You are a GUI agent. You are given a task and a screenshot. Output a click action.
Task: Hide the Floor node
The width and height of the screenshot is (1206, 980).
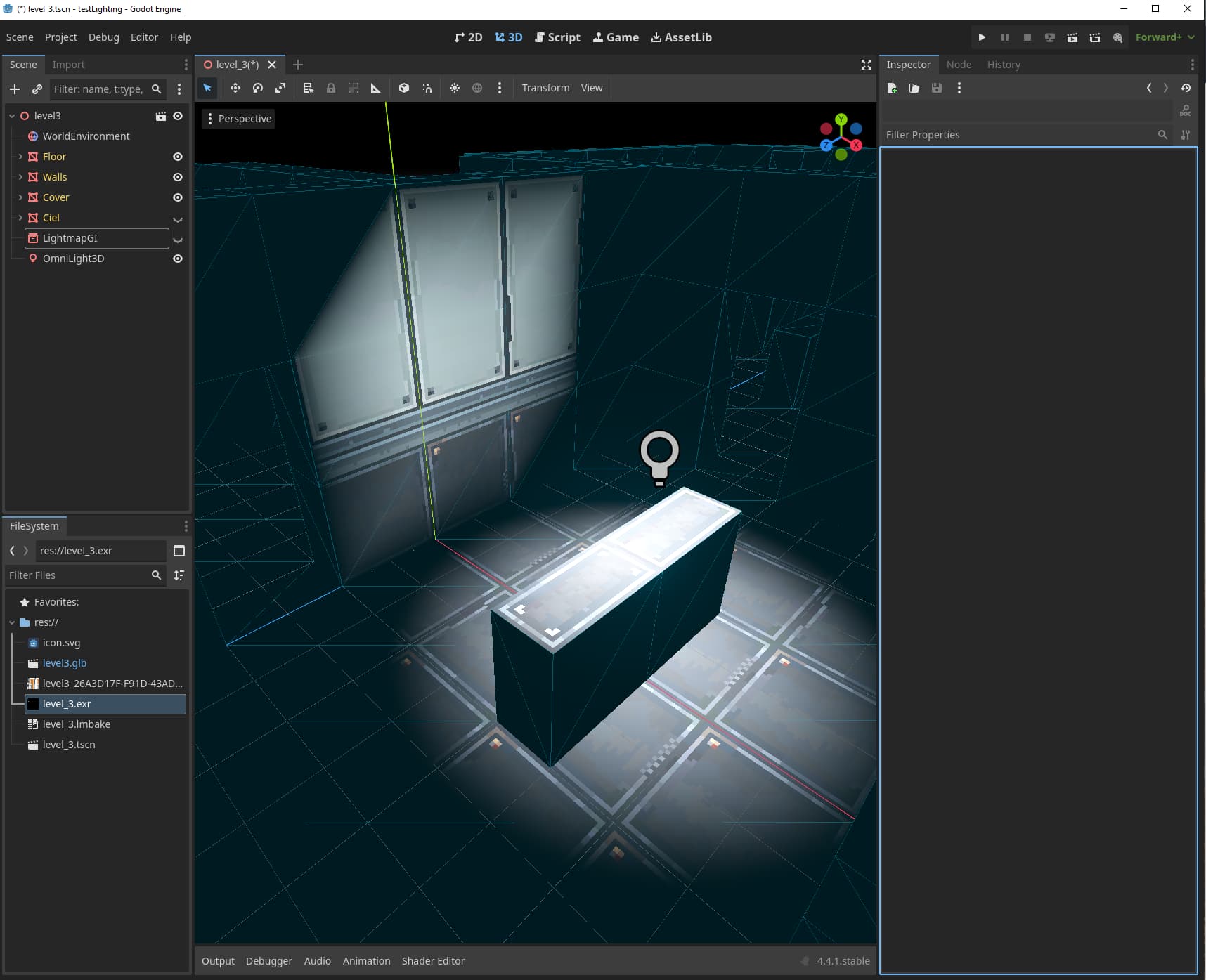tap(178, 157)
